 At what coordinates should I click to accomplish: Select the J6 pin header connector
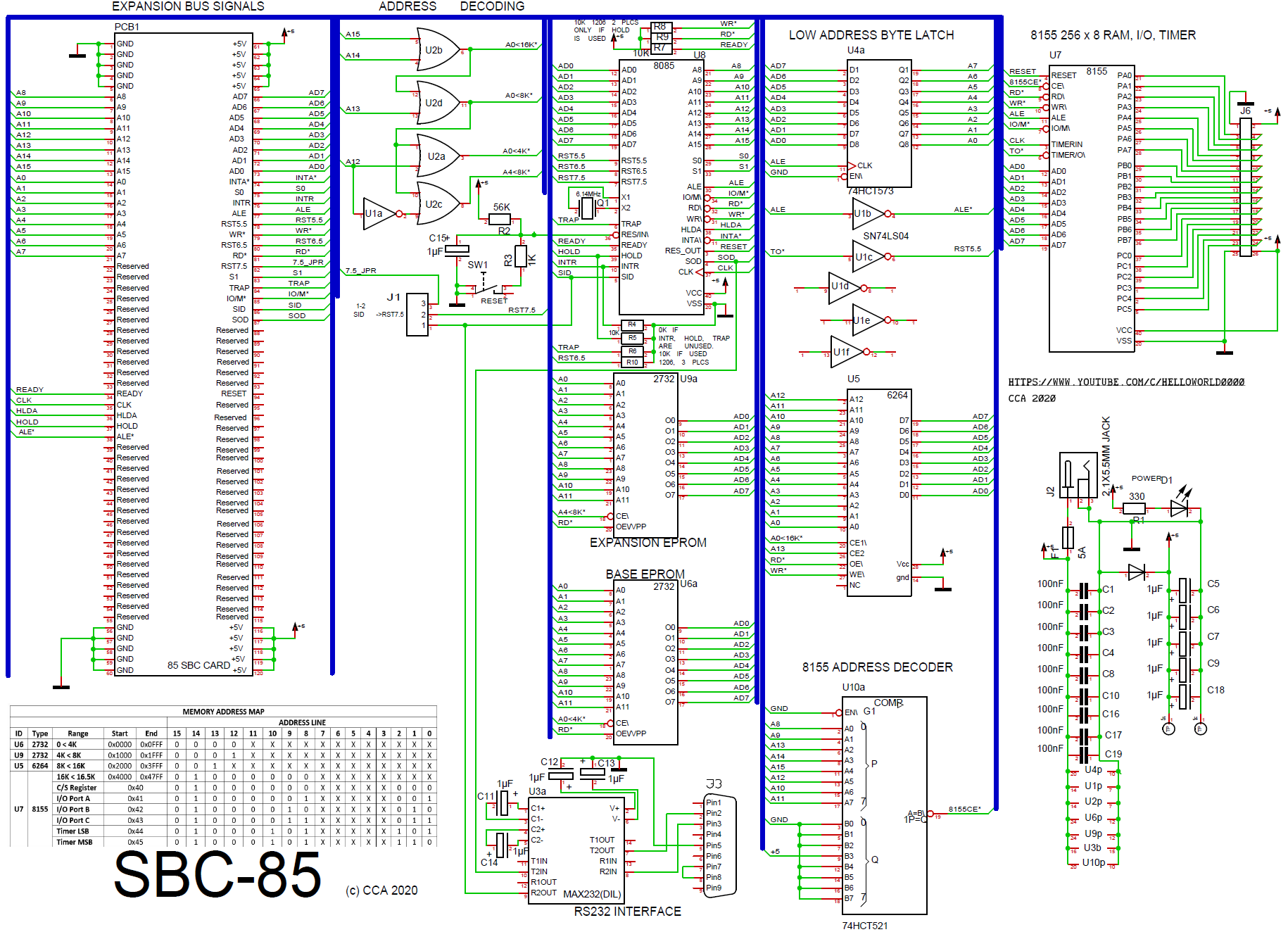coord(1245,187)
